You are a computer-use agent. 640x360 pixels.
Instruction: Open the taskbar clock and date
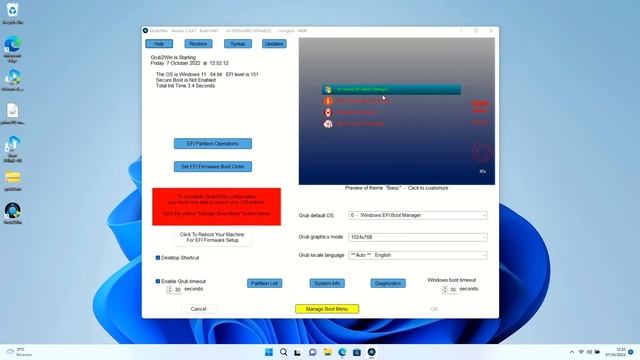[x=616, y=352]
